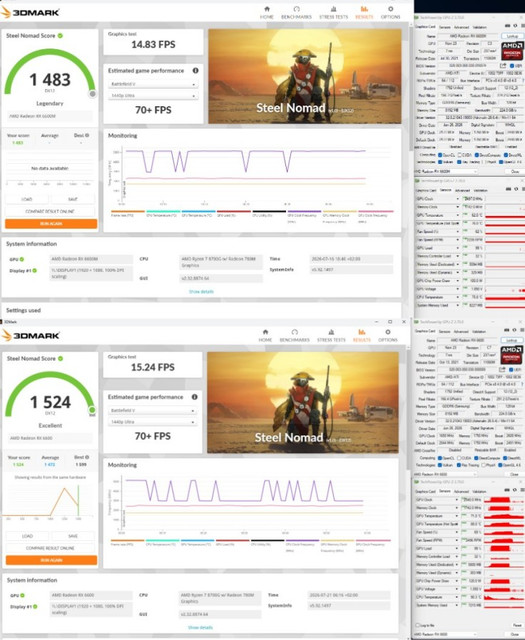Open GPU Clock sensor dropdown in bottom Sensors window
This screenshot has width=525, height=640.
pyautogui.click(x=457, y=499)
